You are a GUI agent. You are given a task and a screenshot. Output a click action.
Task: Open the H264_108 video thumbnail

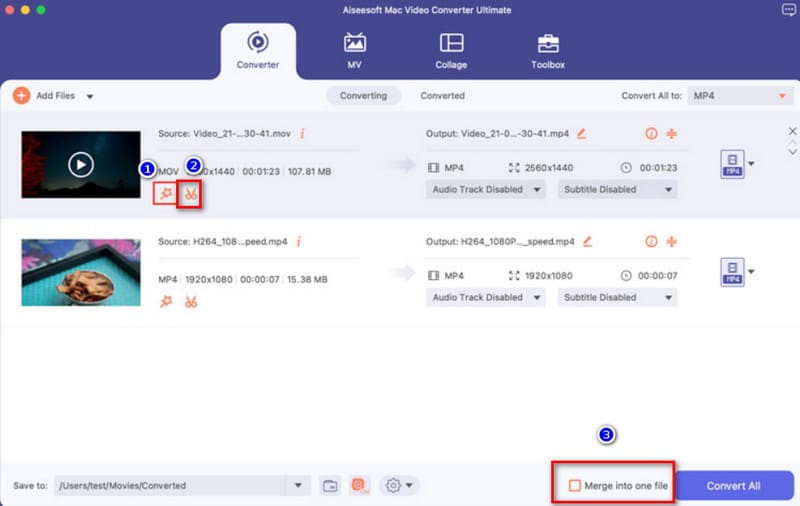[x=81, y=272]
